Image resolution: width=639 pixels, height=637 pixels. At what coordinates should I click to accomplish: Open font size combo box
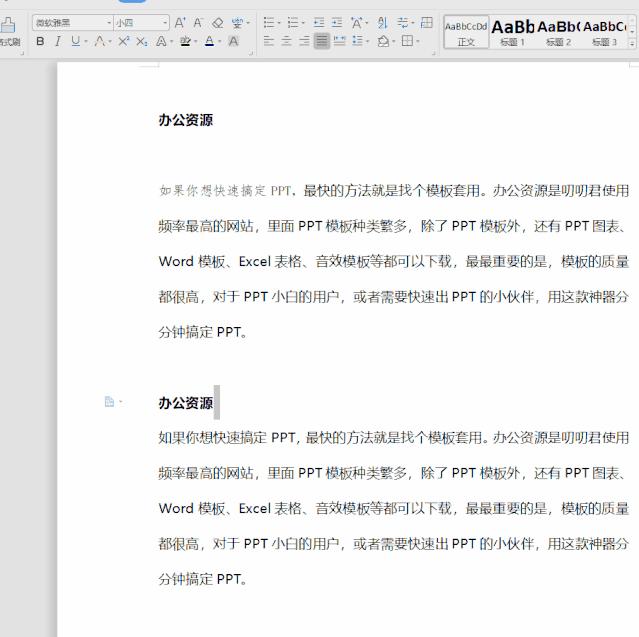click(141, 23)
